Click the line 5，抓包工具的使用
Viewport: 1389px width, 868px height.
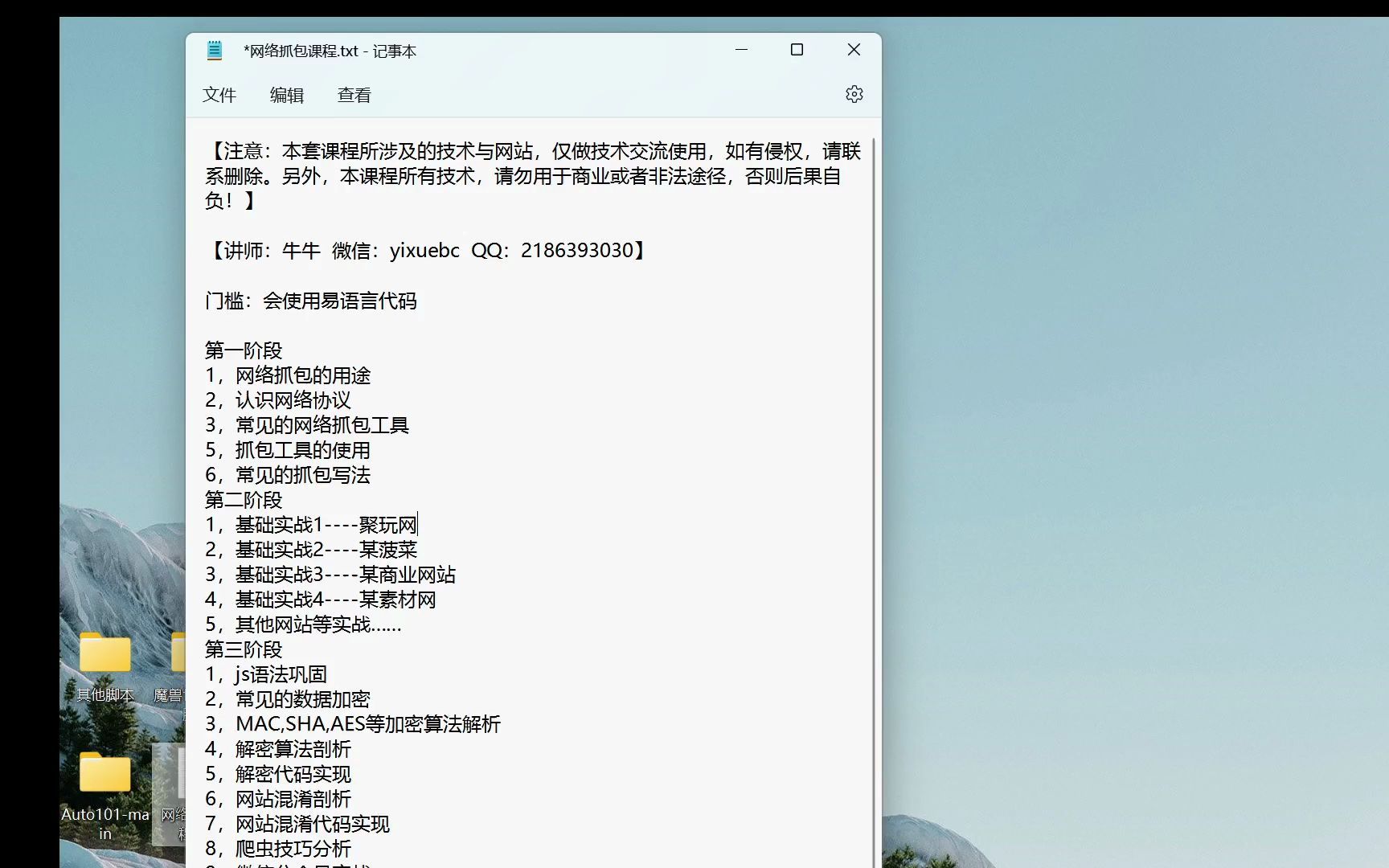point(288,450)
